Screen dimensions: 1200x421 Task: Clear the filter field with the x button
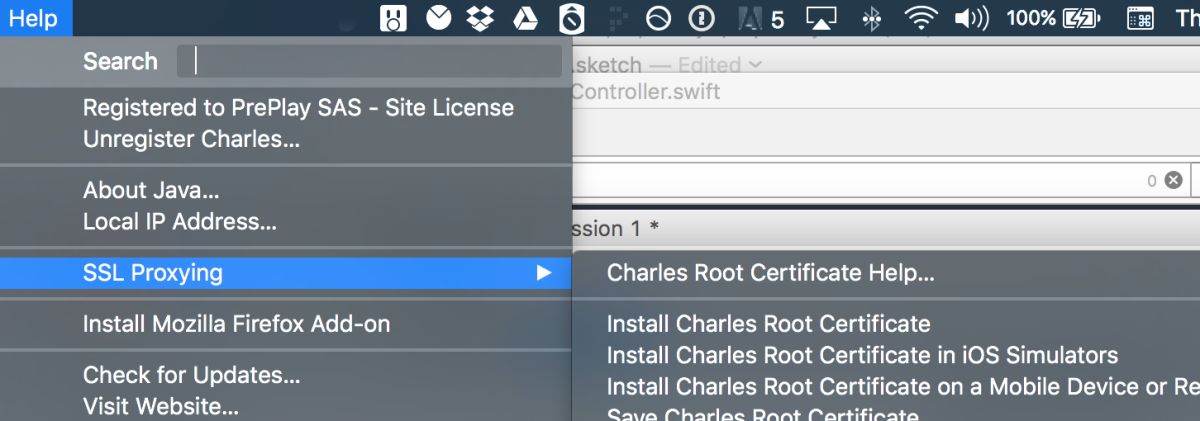click(1173, 180)
